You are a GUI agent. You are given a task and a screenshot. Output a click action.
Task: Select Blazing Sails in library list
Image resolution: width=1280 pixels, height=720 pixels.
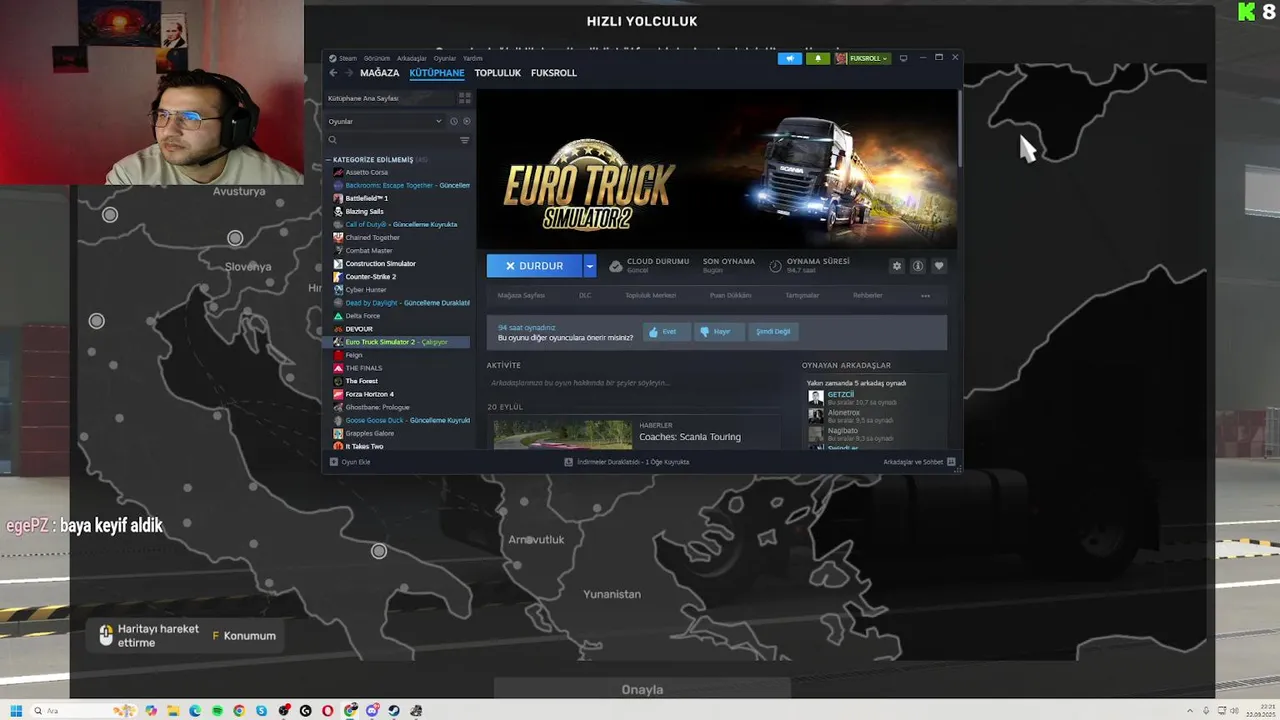(x=401, y=211)
